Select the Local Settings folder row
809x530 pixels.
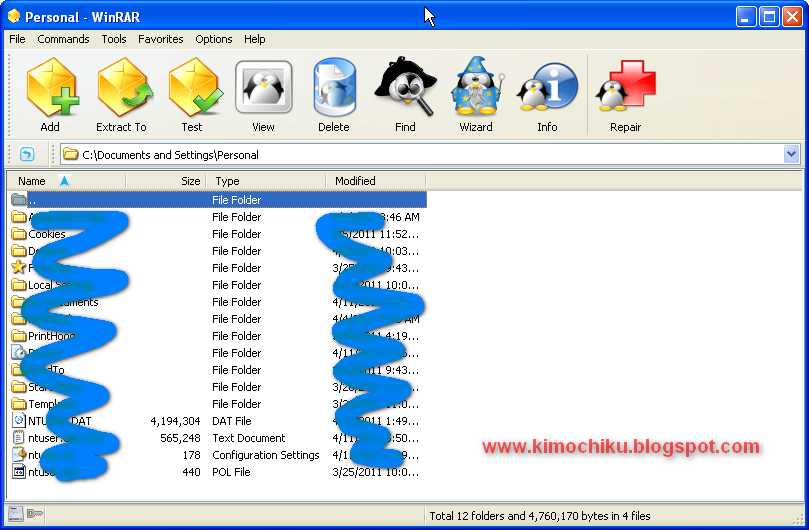(219, 285)
